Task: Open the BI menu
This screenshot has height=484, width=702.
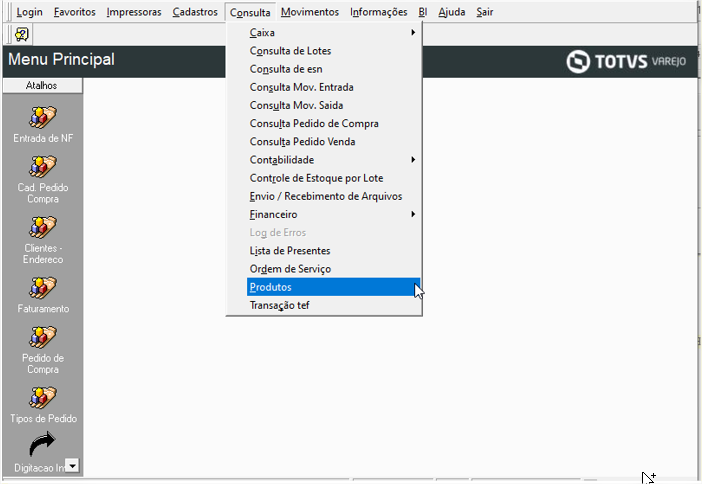Action: (x=423, y=12)
